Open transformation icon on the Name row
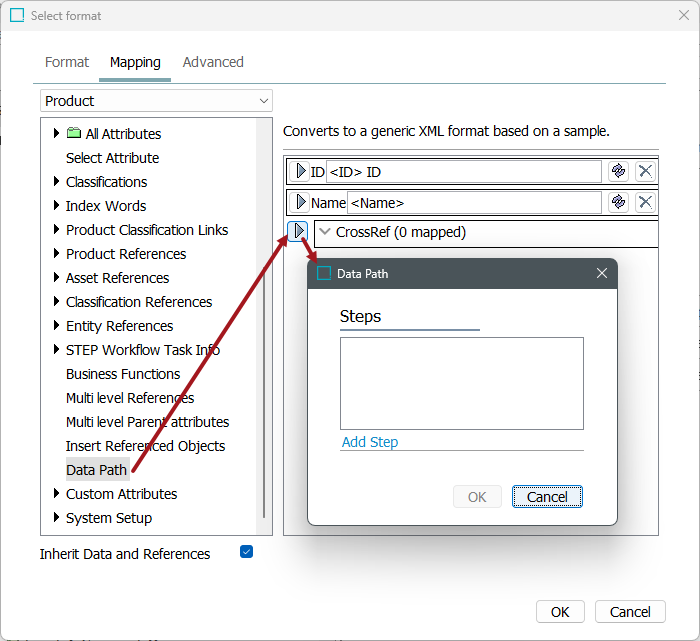This screenshot has width=700, height=641. pyautogui.click(x=618, y=202)
